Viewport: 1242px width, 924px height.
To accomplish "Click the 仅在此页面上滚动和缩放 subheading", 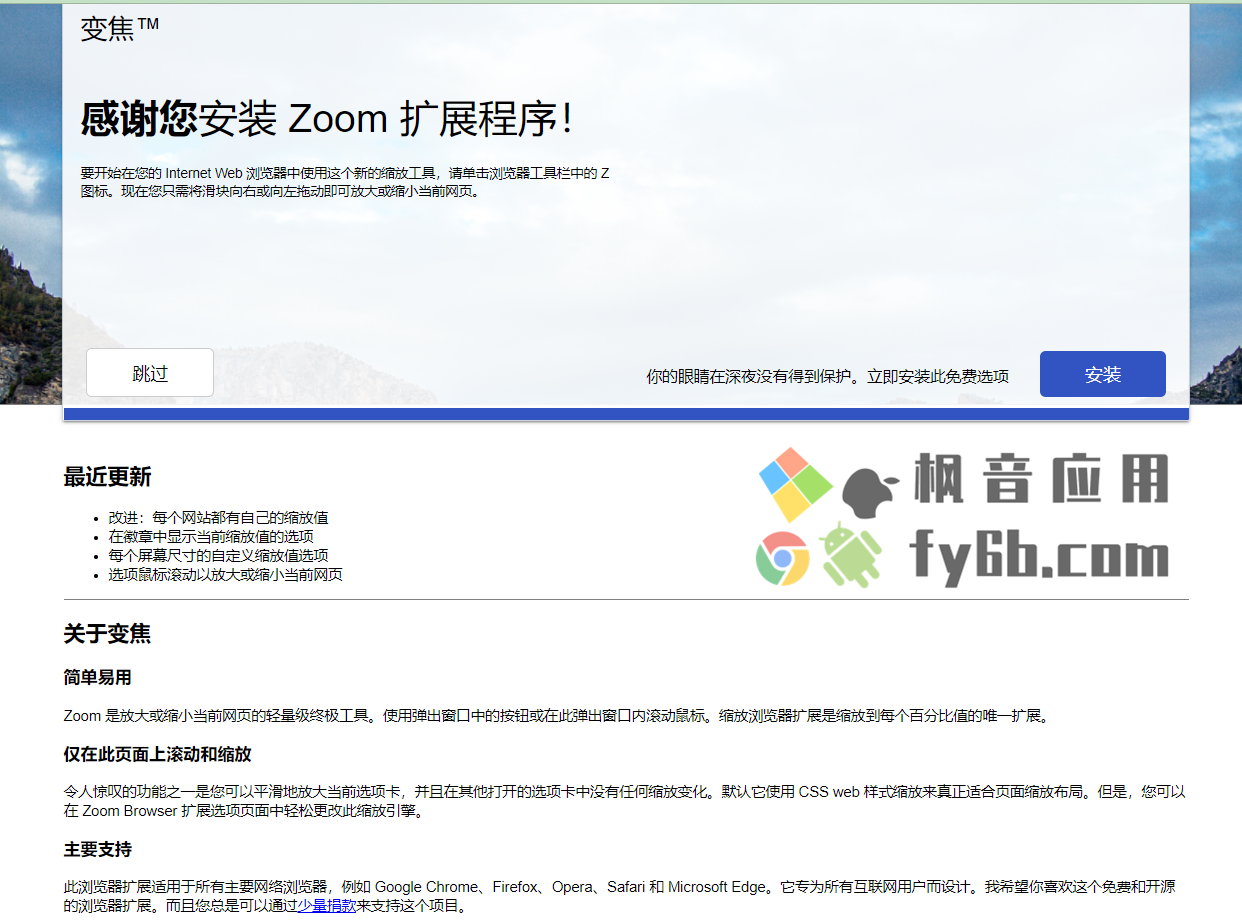I will (157, 754).
